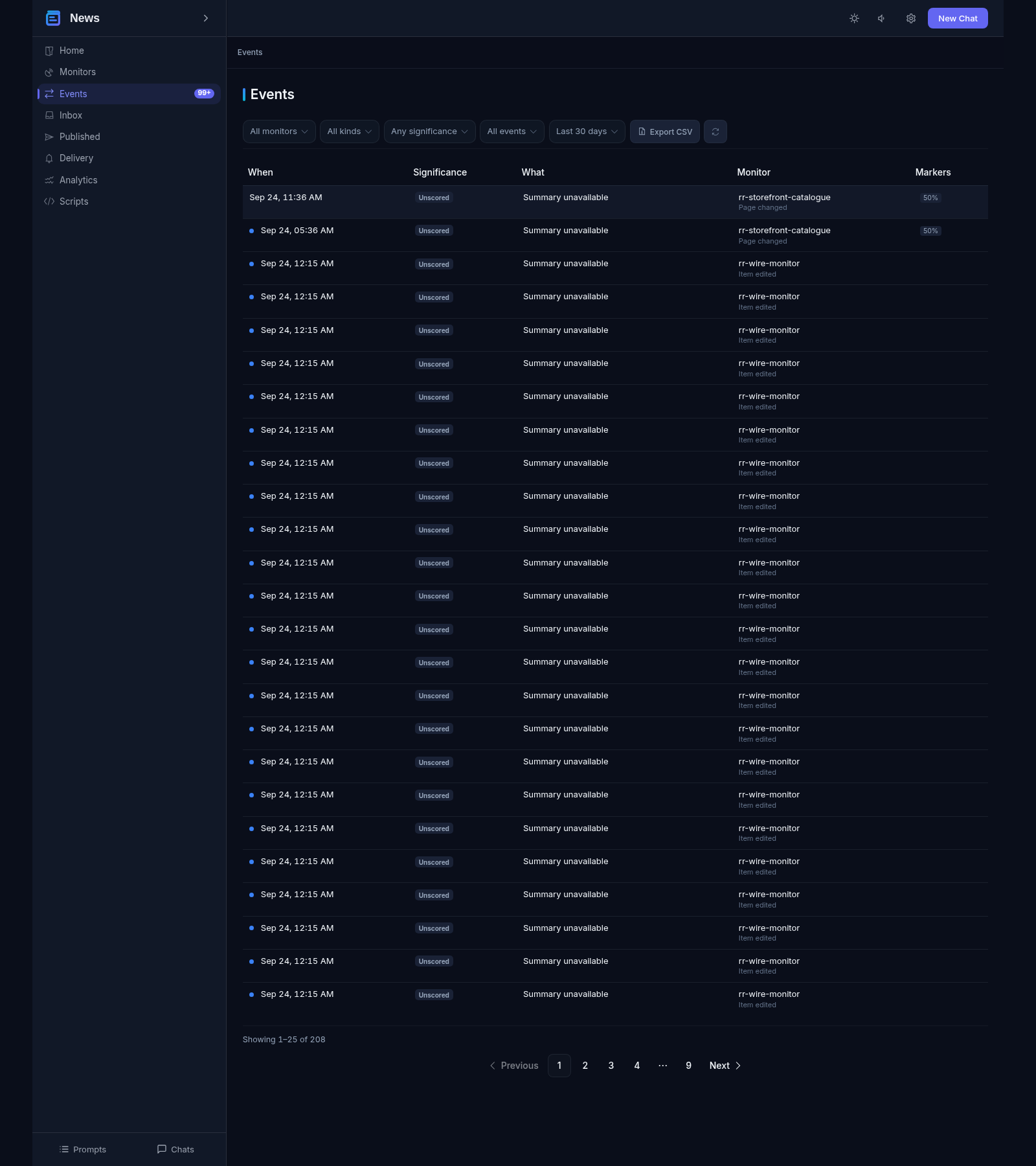Go to Monitors section

pyautogui.click(x=129, y=72)
